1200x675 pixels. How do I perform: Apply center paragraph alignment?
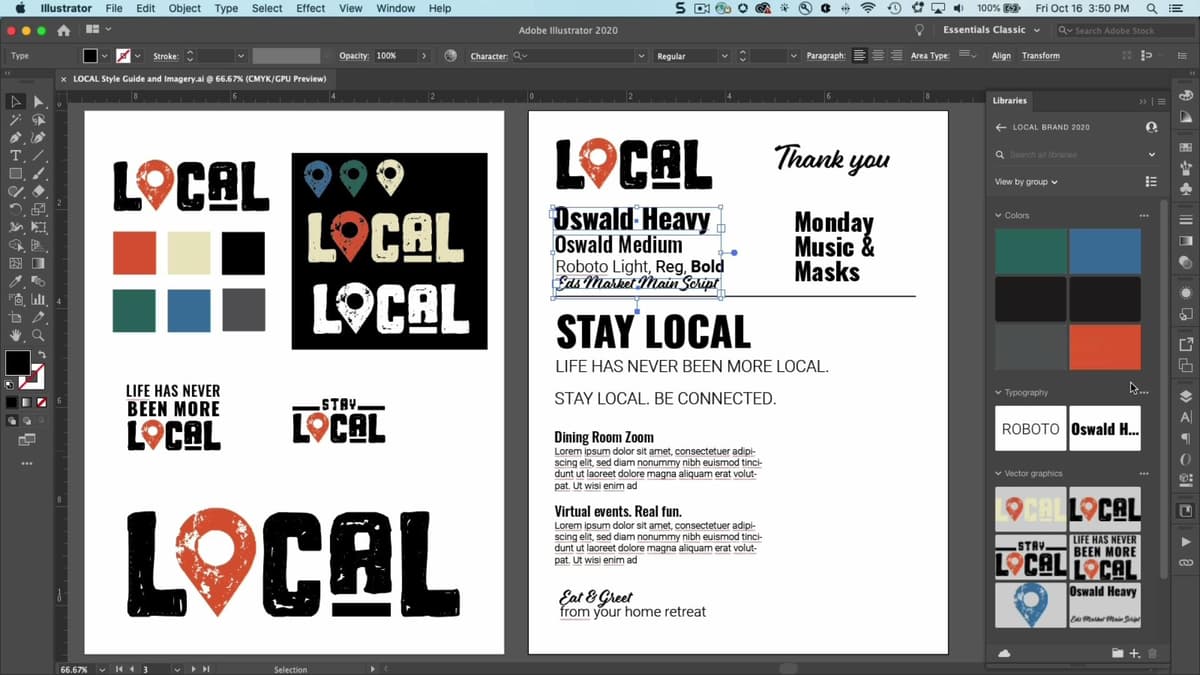click(x=876, y=56)
